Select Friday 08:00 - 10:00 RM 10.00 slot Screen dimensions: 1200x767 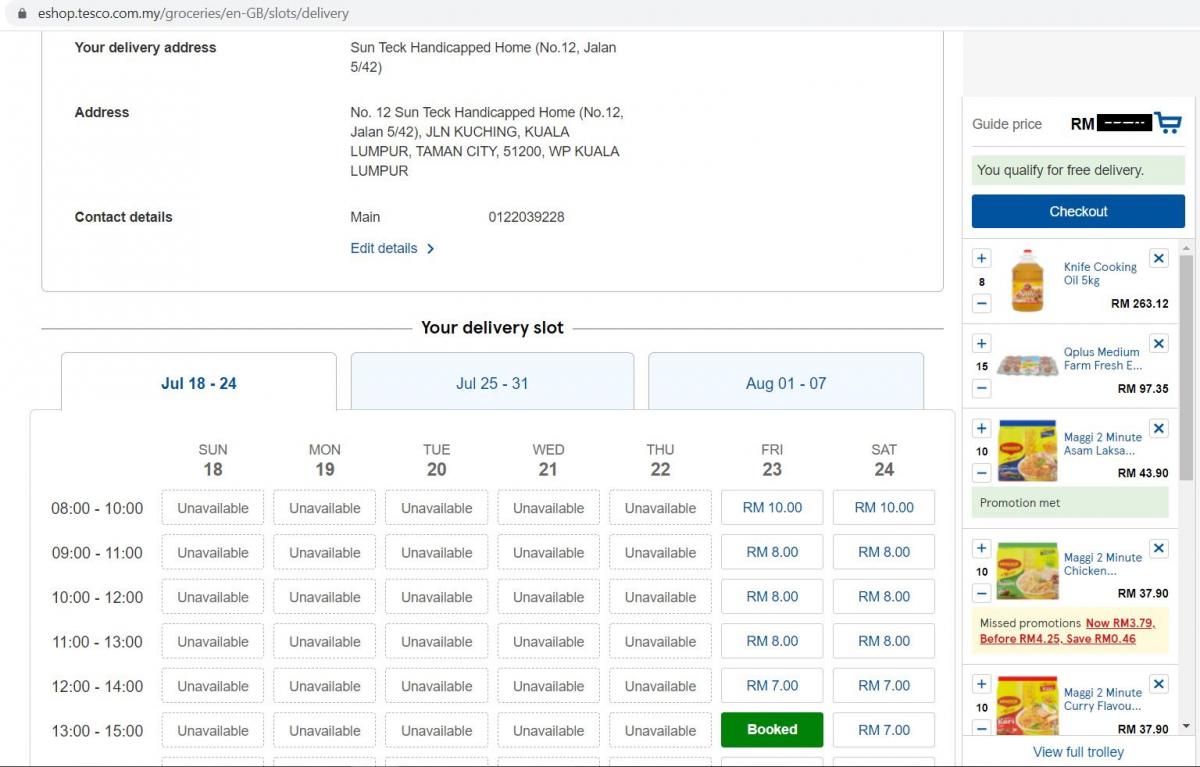pyautogui.click(x=772, y=507)
